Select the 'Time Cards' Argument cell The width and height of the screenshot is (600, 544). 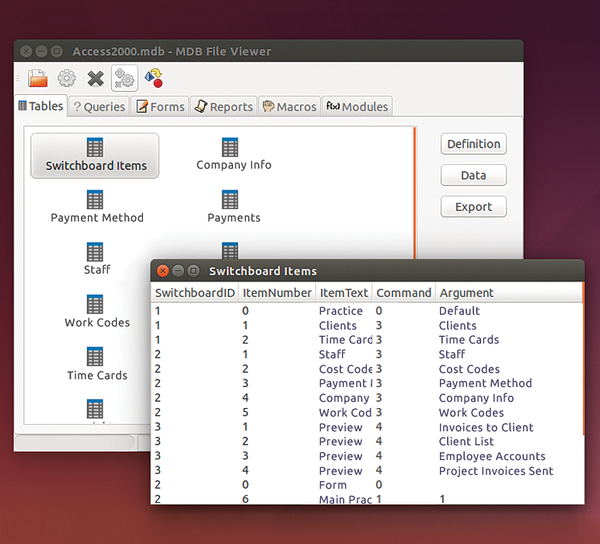pos(469,340)
